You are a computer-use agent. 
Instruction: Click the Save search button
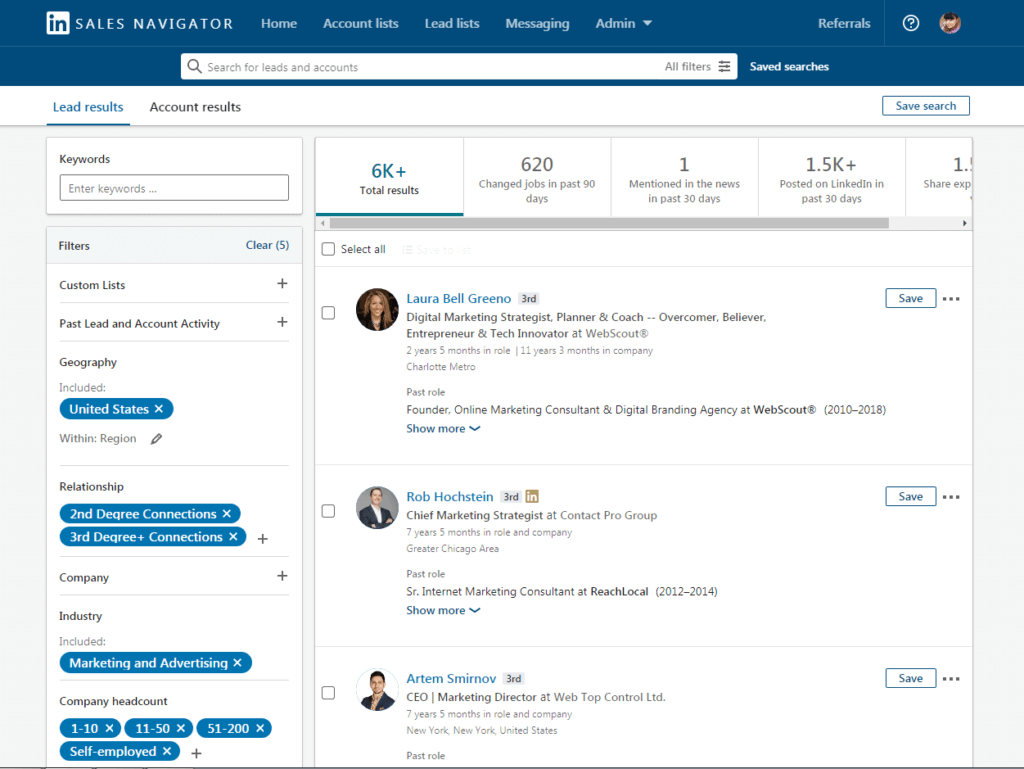pyautogui.click(x=925, y=105)
